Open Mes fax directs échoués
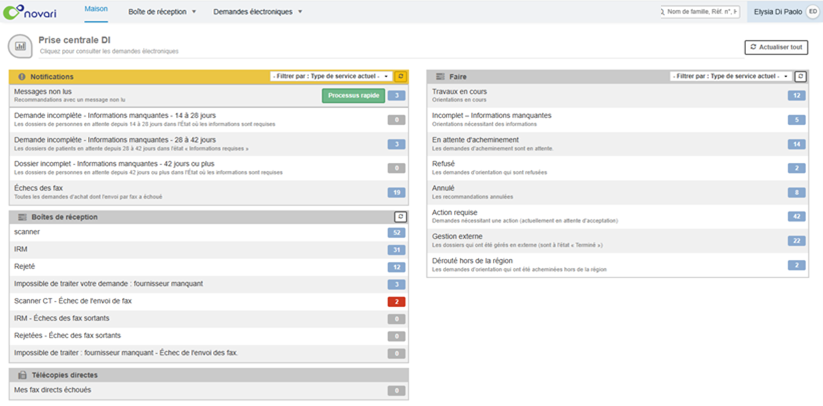Image resolution: width=823 pixels, height=406 pixels. 208,391
